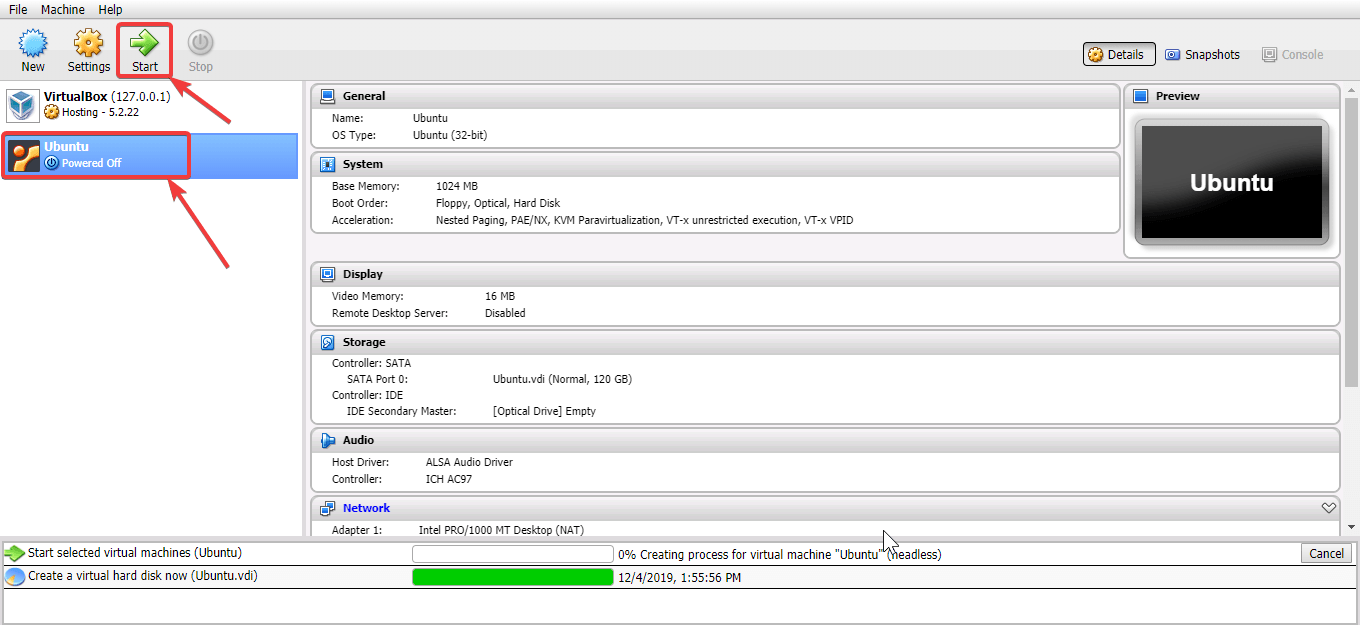Click the Hosting gear status icon
The width and height of the screenshot is (1360, 625).
click(52, 112)
